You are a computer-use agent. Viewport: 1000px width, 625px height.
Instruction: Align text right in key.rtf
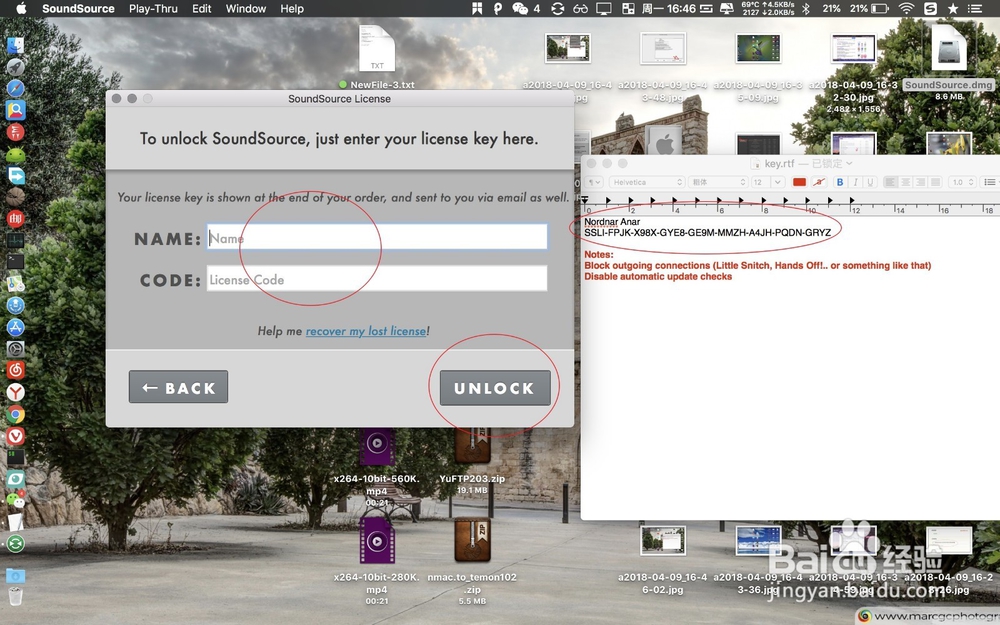coord(920,182)
